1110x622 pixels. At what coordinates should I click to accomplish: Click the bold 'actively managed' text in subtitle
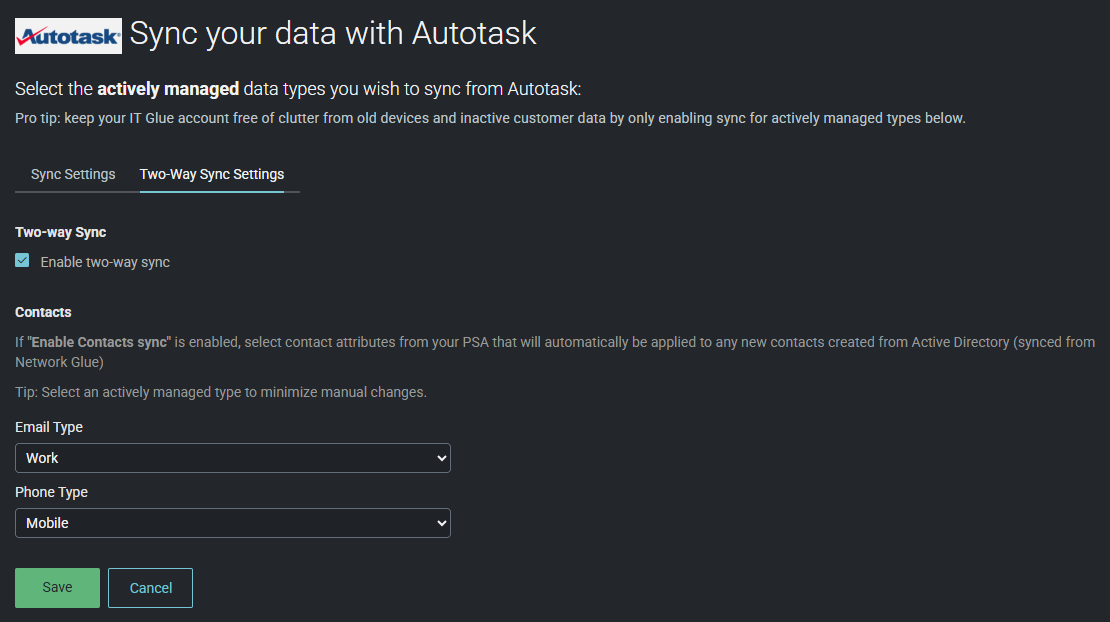click(168, 89)
